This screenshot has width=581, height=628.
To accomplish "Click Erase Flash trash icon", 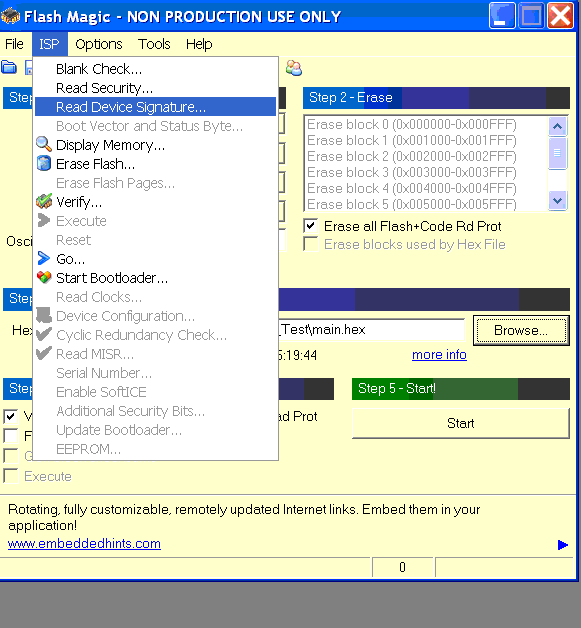I will [44, 163].
